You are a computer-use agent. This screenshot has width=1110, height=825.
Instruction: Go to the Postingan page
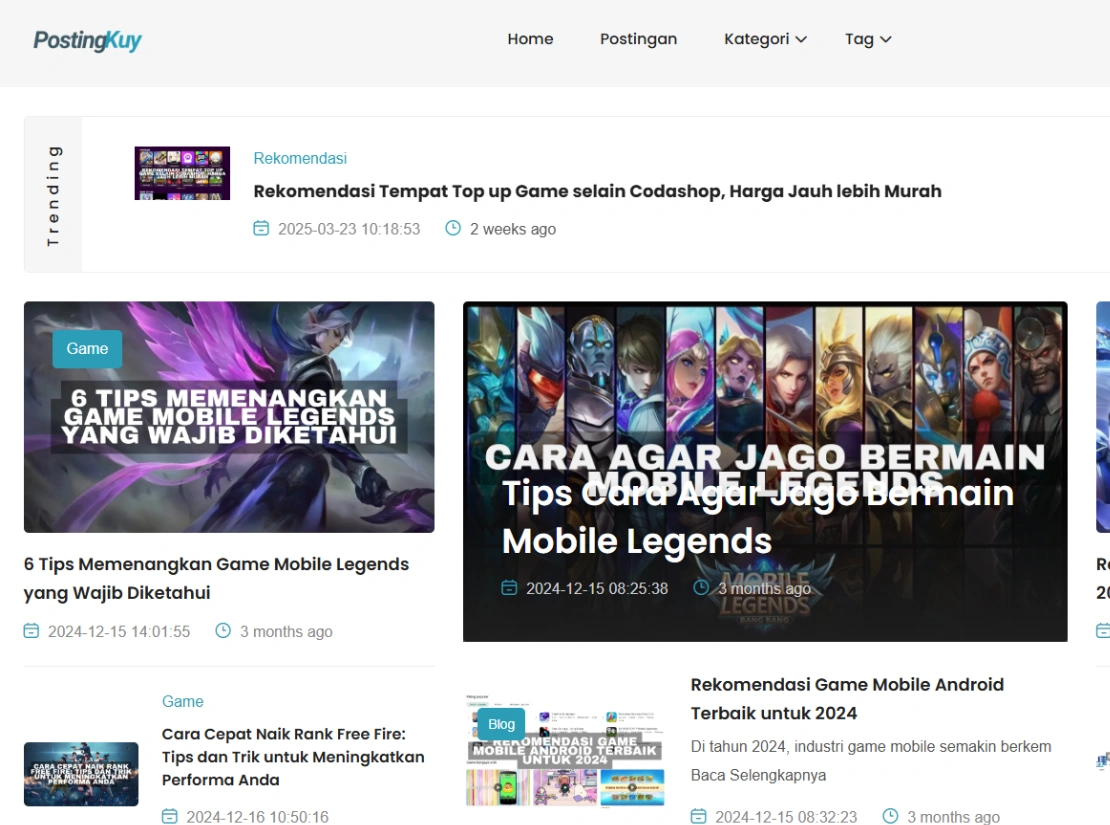(x=638, y=39)
